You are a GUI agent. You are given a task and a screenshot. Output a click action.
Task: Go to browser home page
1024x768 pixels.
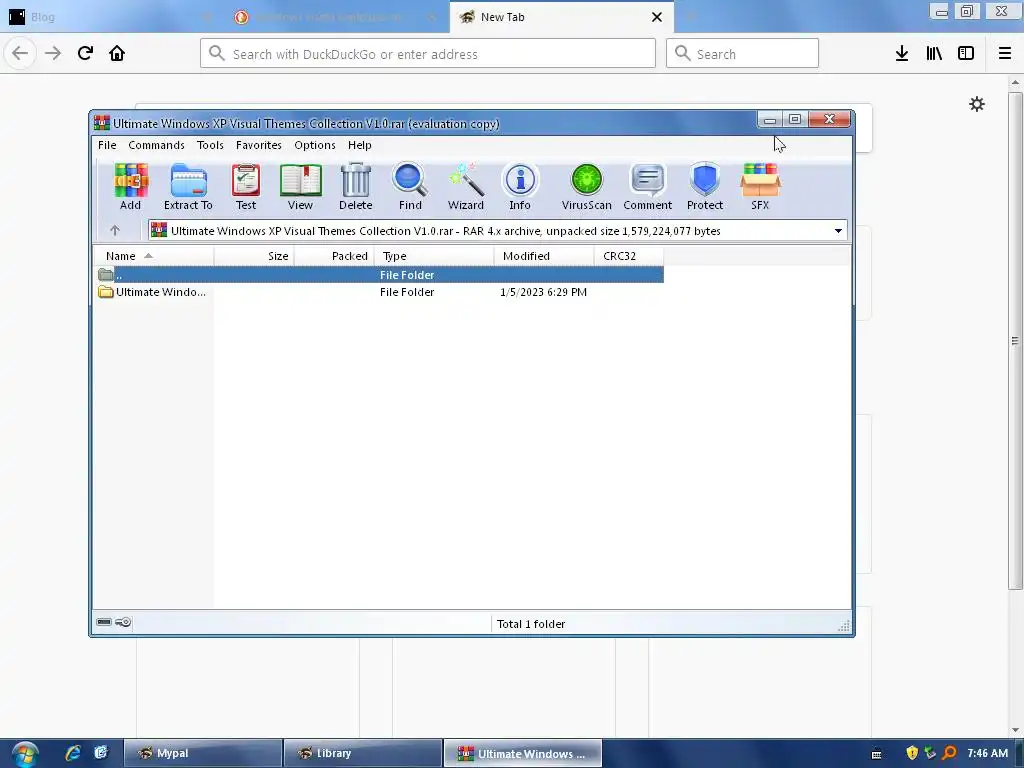point(117,53)
